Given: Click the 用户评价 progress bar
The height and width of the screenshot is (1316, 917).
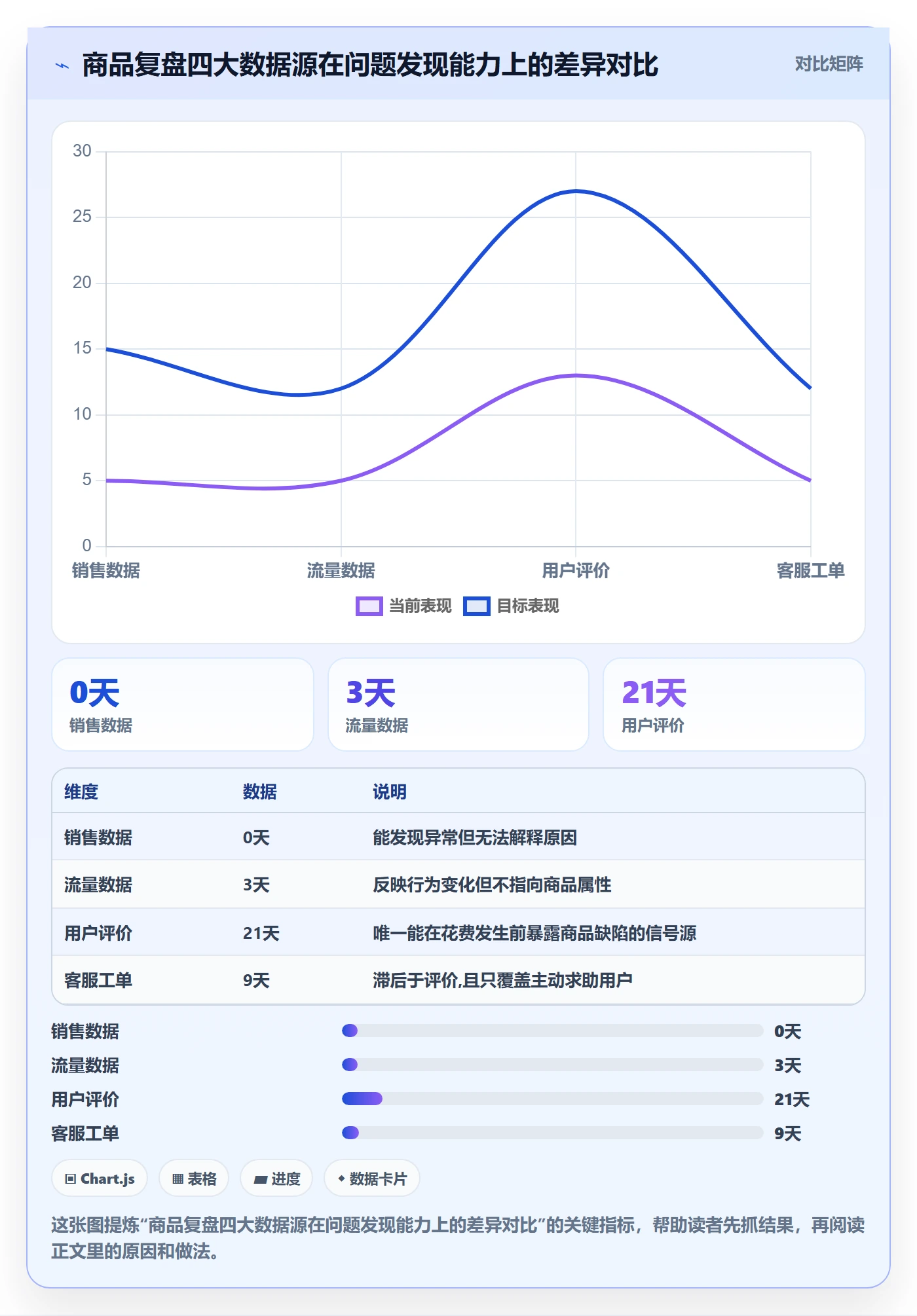Looking at the screenshot, I should click(x=552, y=1099).
